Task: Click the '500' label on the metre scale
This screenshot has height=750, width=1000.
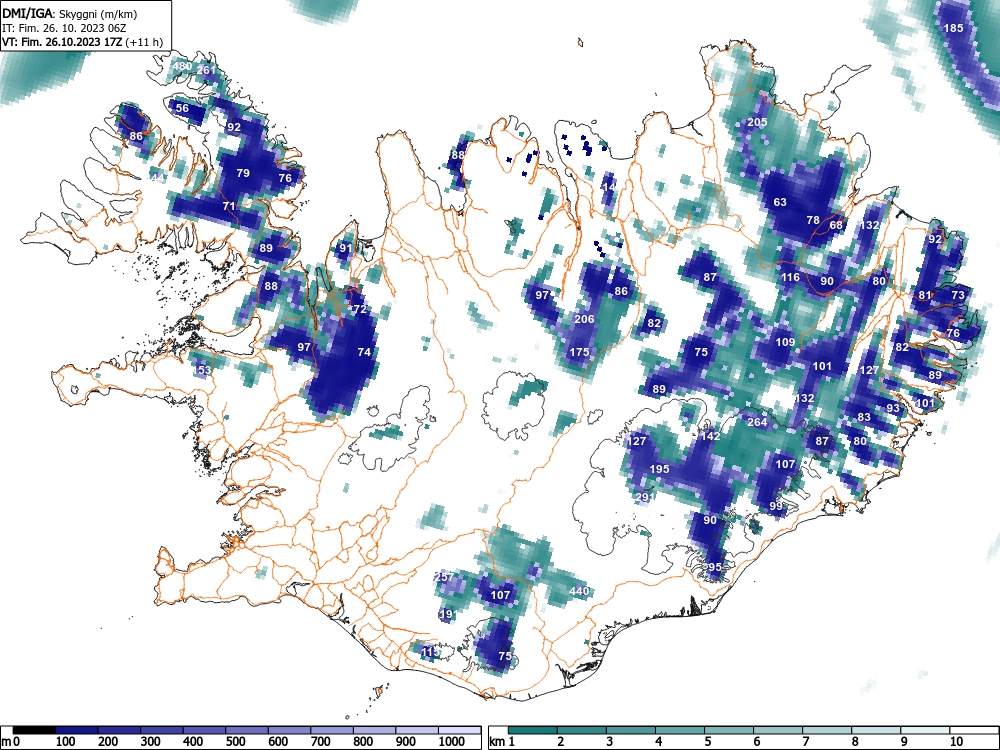Action: click(235, 742)
